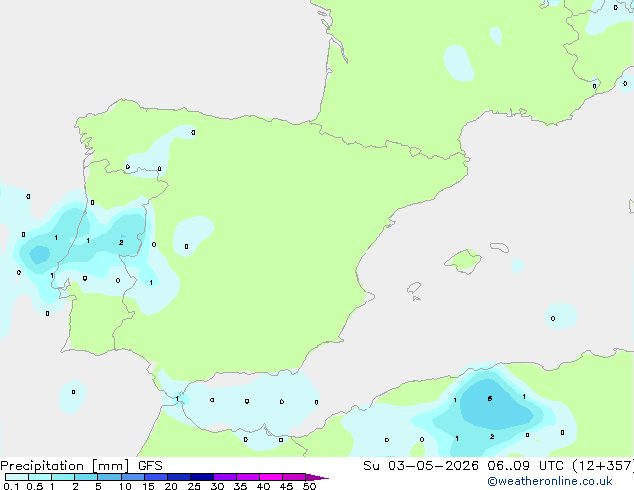Click the "GFS" model label
The image size is (634, 490).
tap(150, 466)
